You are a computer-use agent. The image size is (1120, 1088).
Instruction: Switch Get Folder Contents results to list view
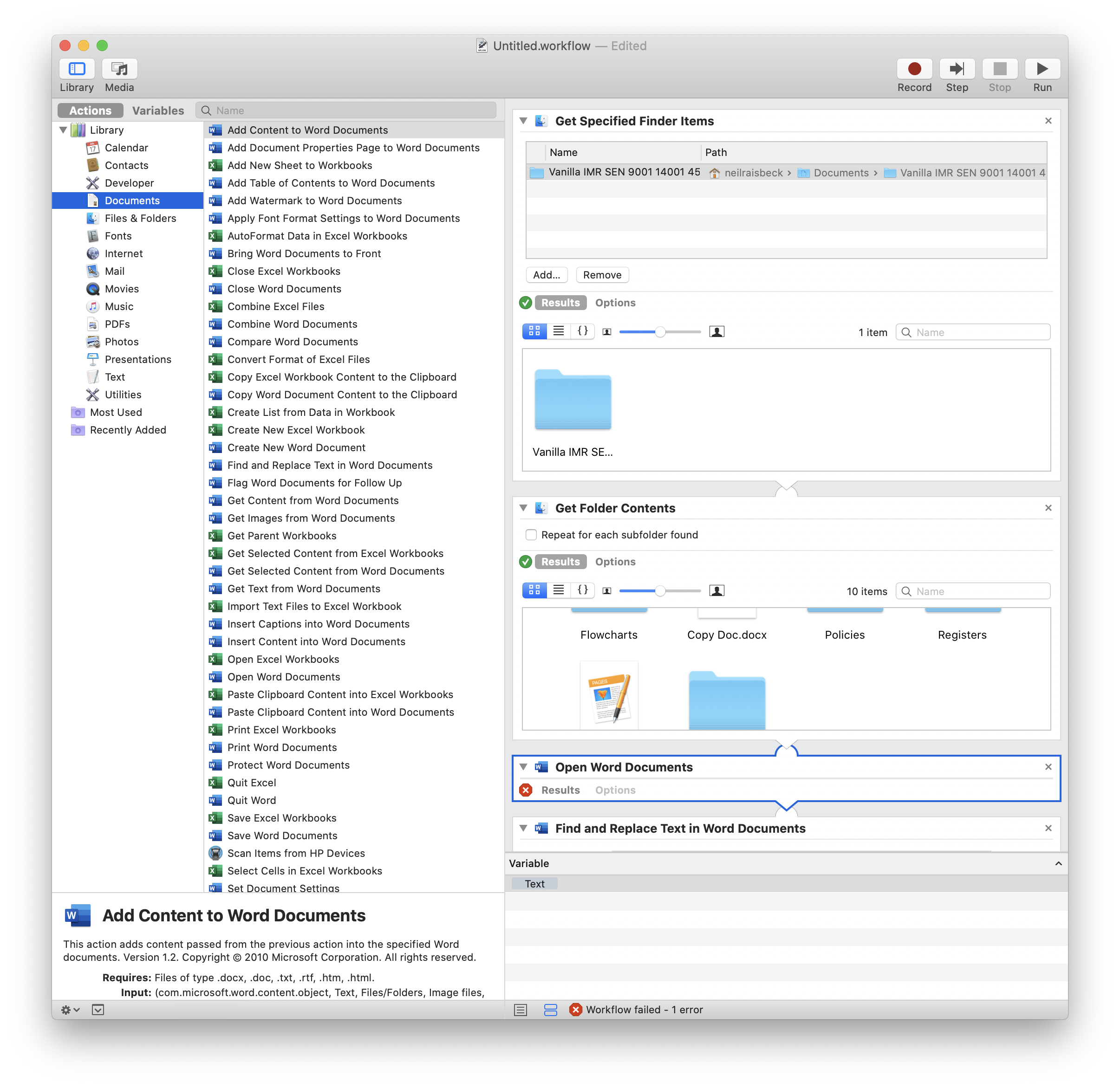point(558,590)
